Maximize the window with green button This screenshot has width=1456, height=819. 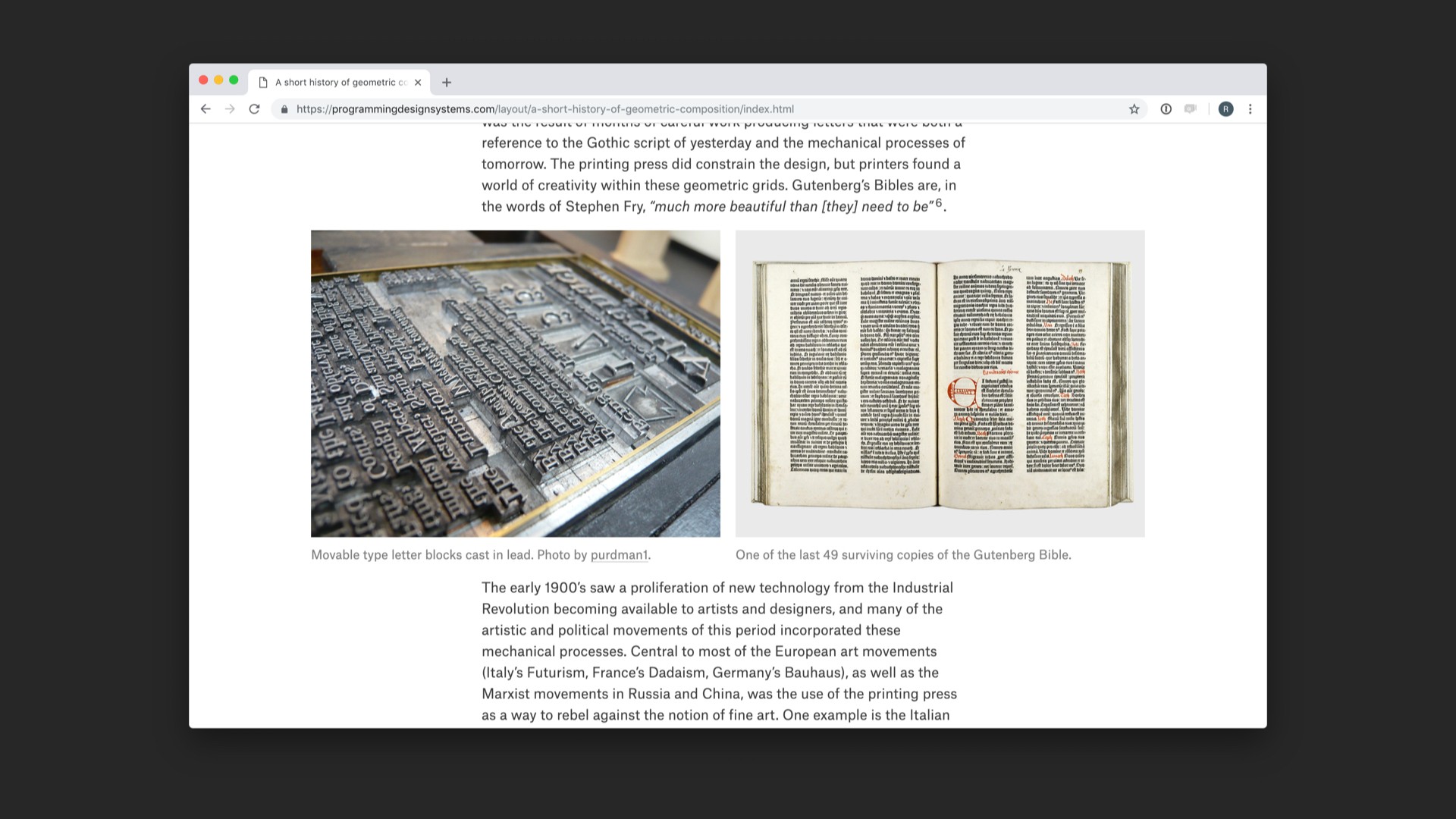[x=234, y=80]
